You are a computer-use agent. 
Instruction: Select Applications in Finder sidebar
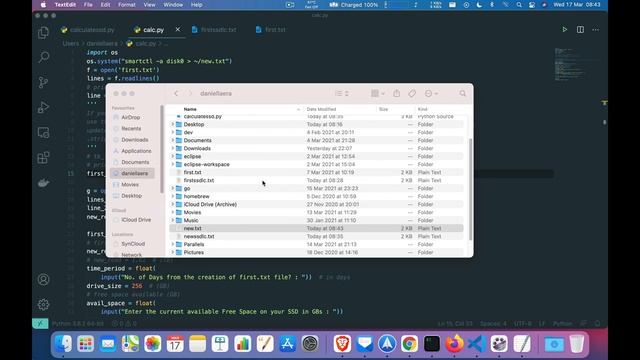coord(136,151)
